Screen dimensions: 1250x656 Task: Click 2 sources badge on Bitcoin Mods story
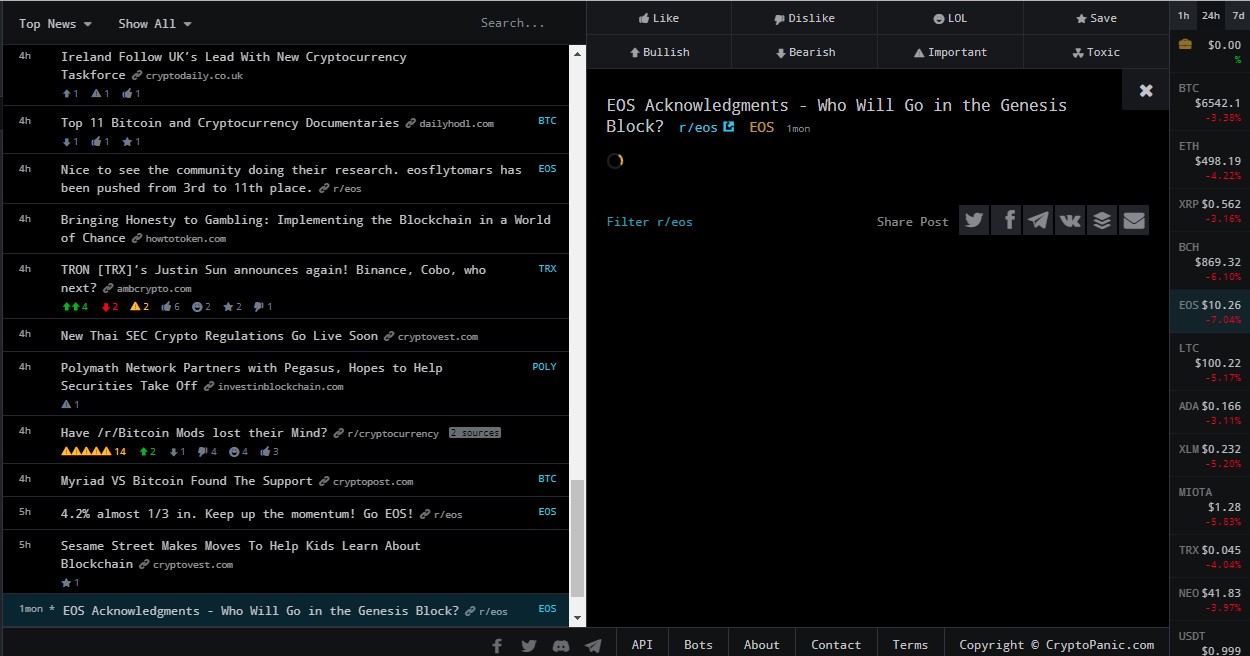(x=474, y=433)
